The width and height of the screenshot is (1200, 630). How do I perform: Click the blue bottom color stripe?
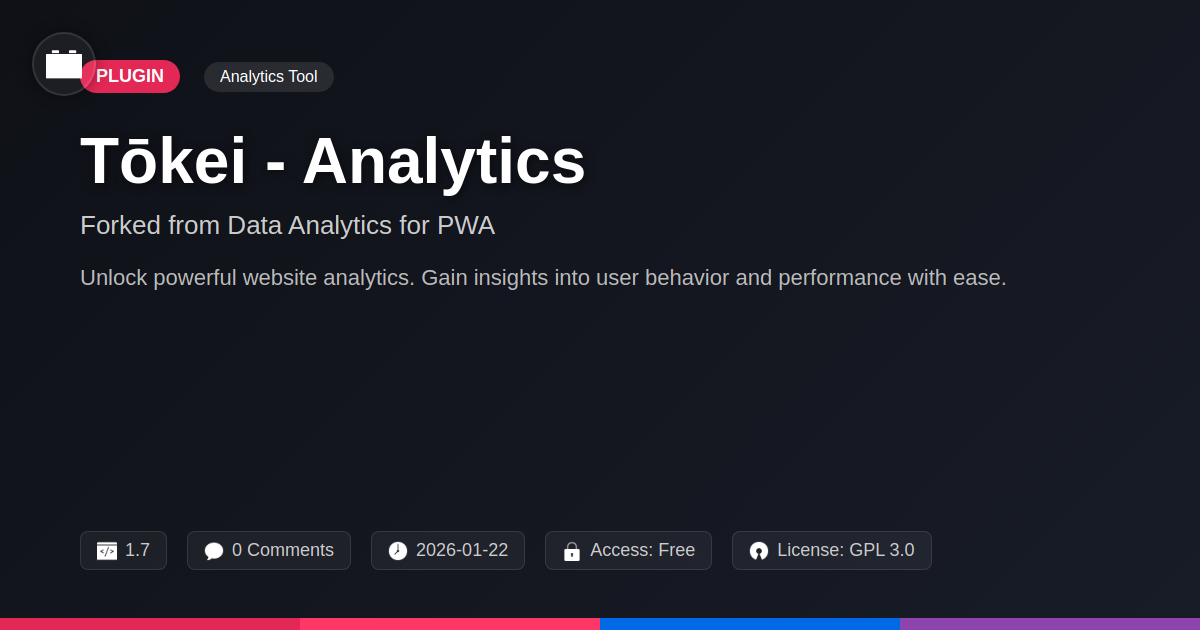pyautogui.click(x=750, y=624)
